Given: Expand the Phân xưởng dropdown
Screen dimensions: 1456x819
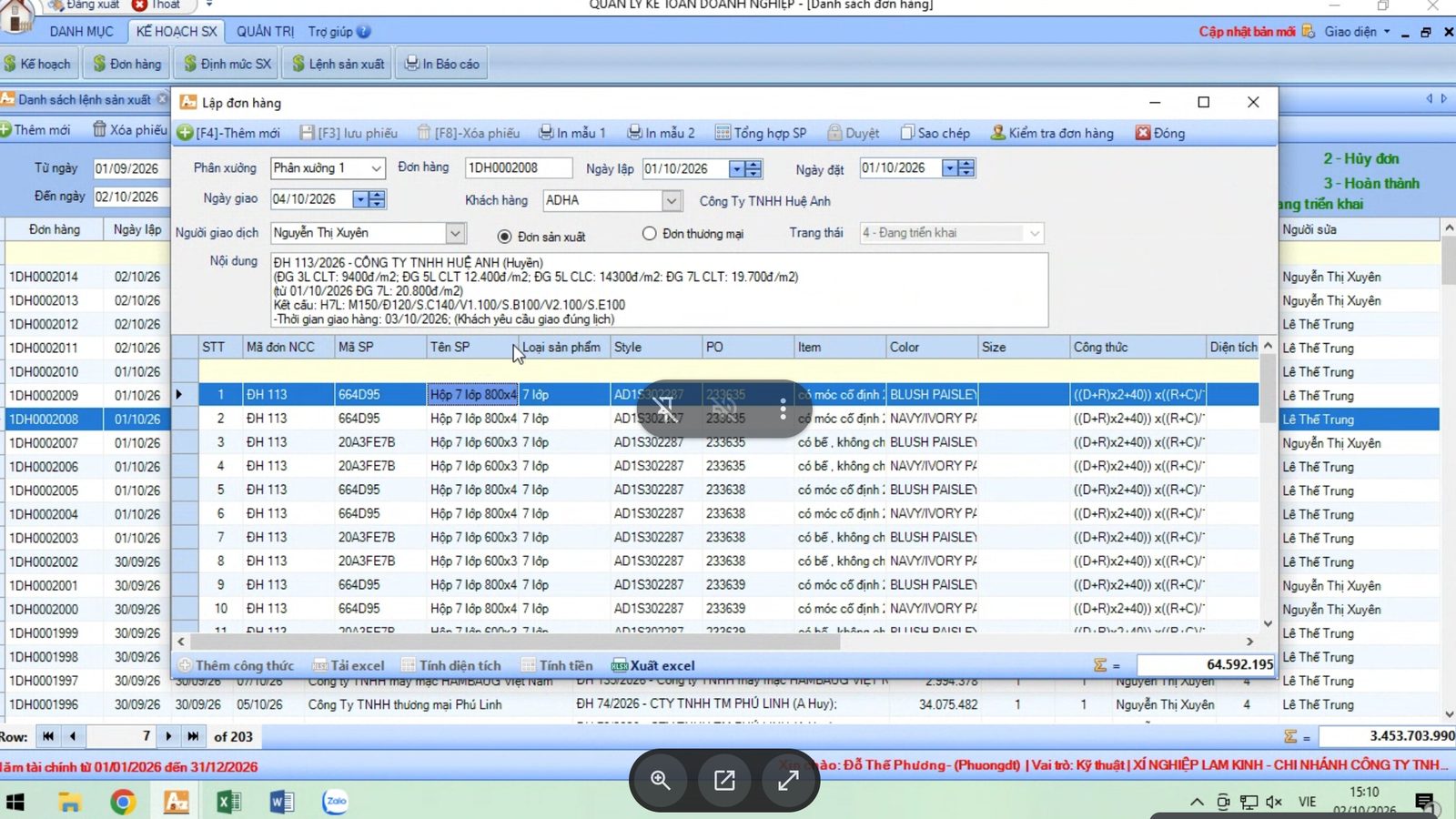Looking at the screenshot, I should (x=376, y=168).
